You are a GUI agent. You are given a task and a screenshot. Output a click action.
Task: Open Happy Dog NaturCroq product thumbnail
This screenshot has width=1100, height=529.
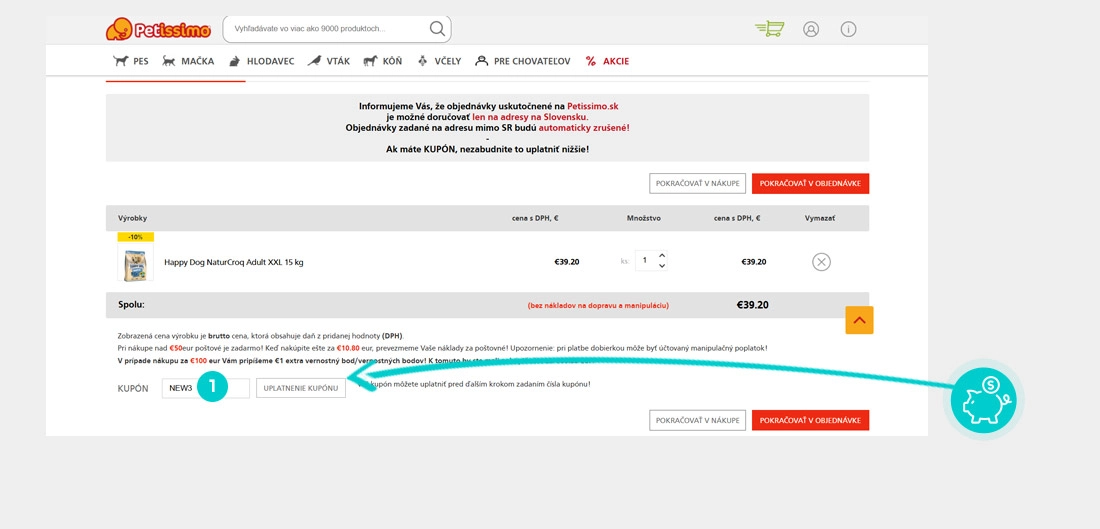pyautogui.click(x=135, y=264)
